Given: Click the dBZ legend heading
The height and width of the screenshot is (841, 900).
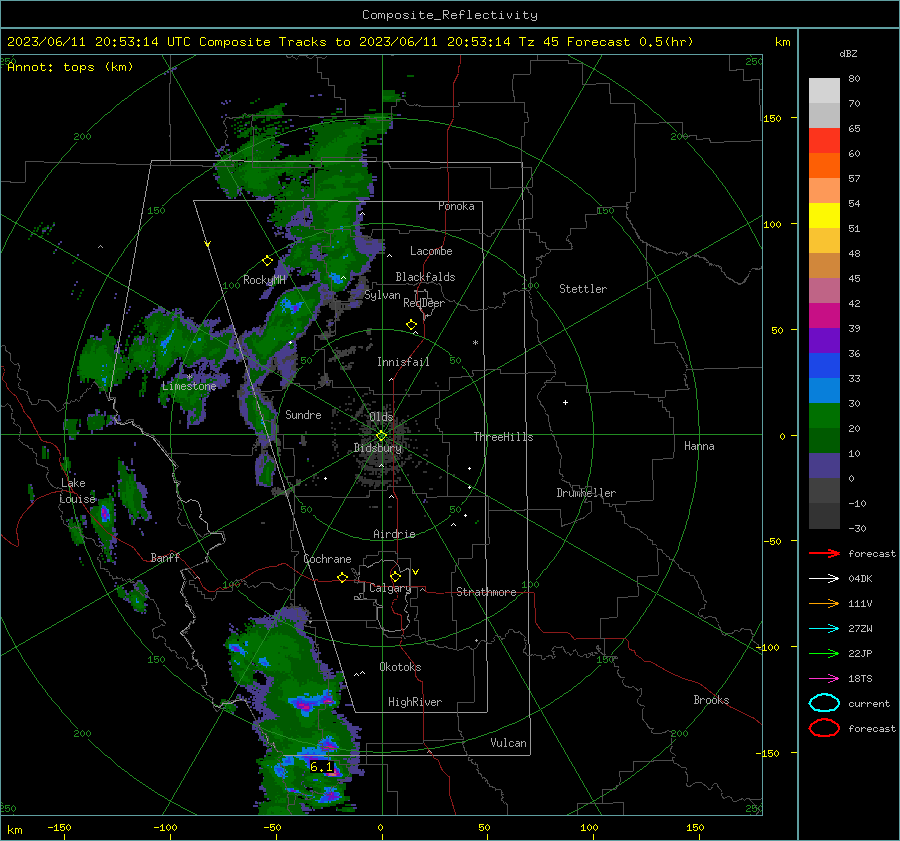Looking at the screenshot, I should pos(848,54).
